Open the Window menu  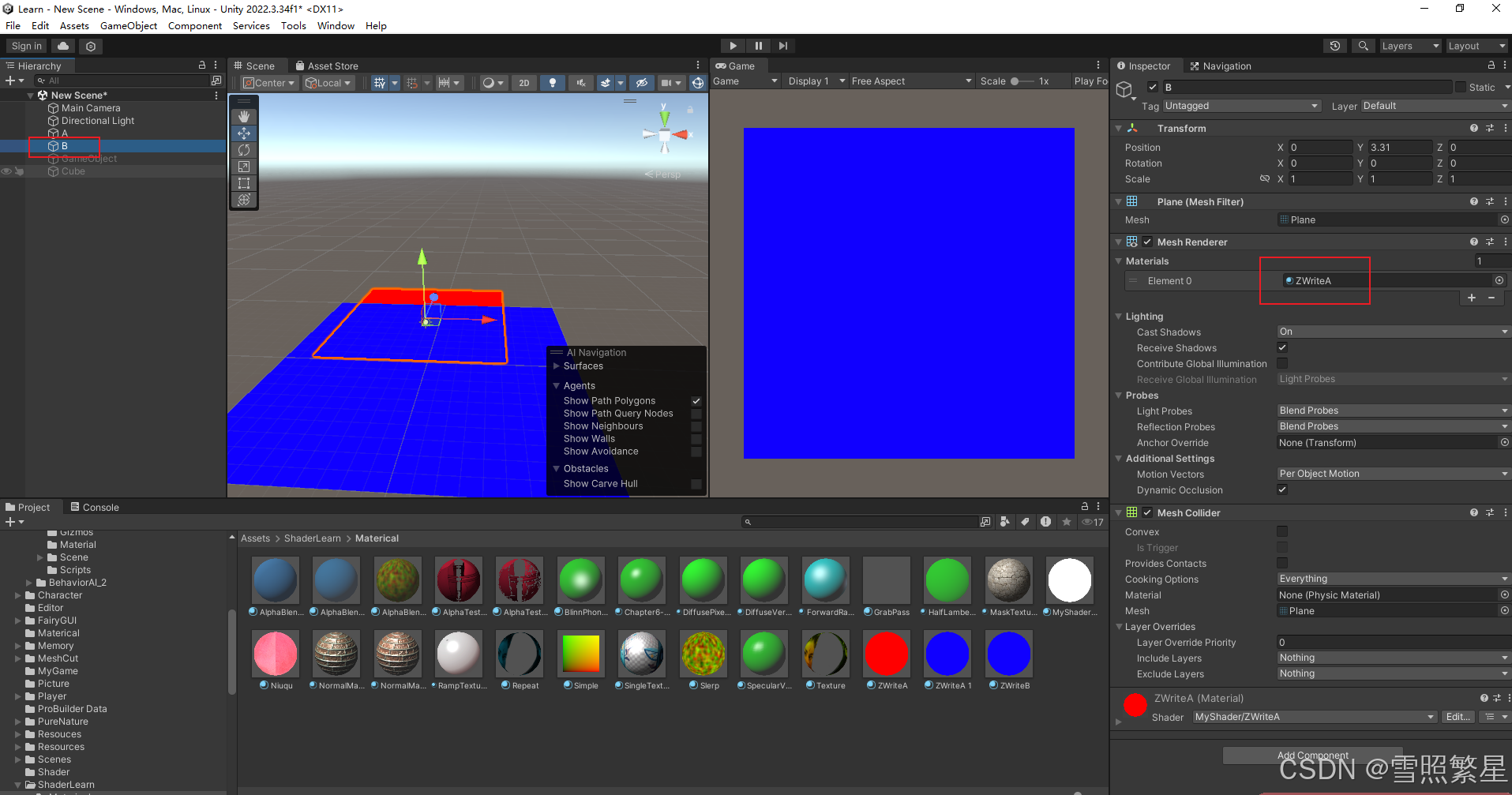(x=336, y=25)
